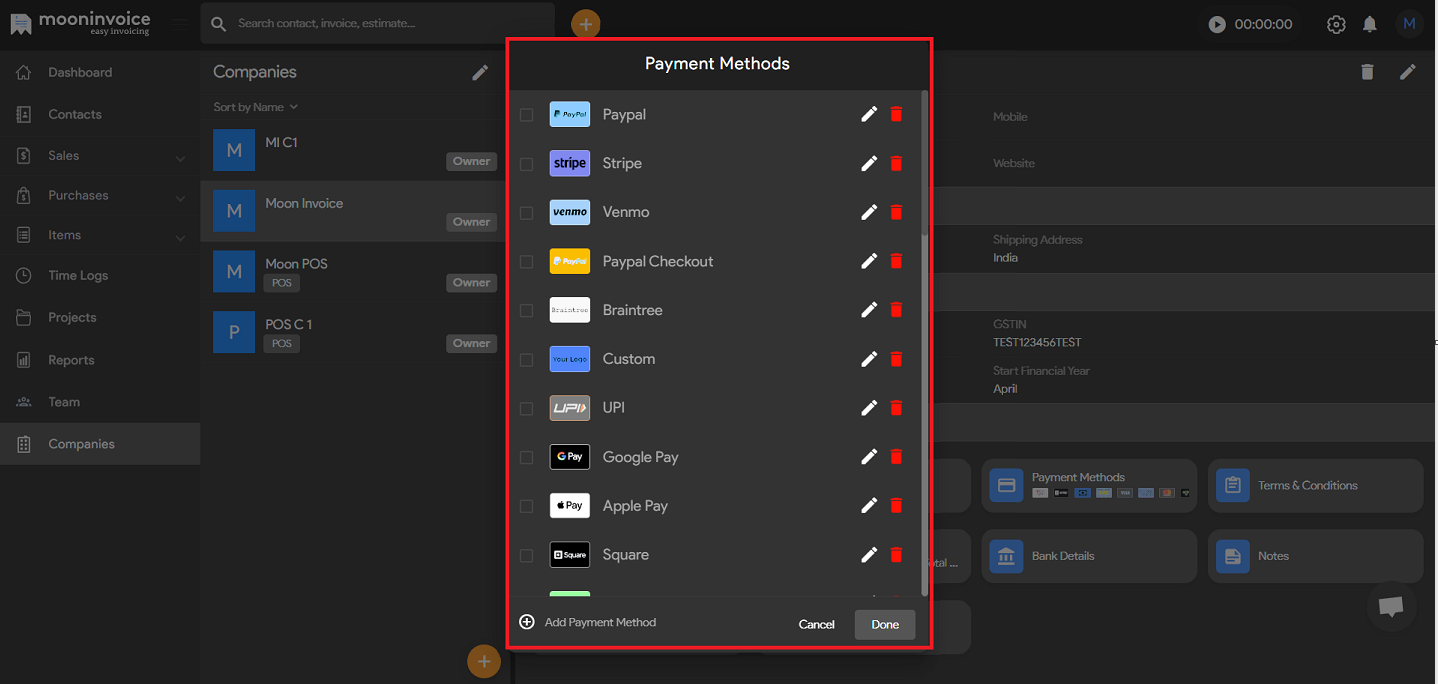Screen dimensions: 1438x684
Task: Delete the UPI payment method
Action: pos(896,408)
